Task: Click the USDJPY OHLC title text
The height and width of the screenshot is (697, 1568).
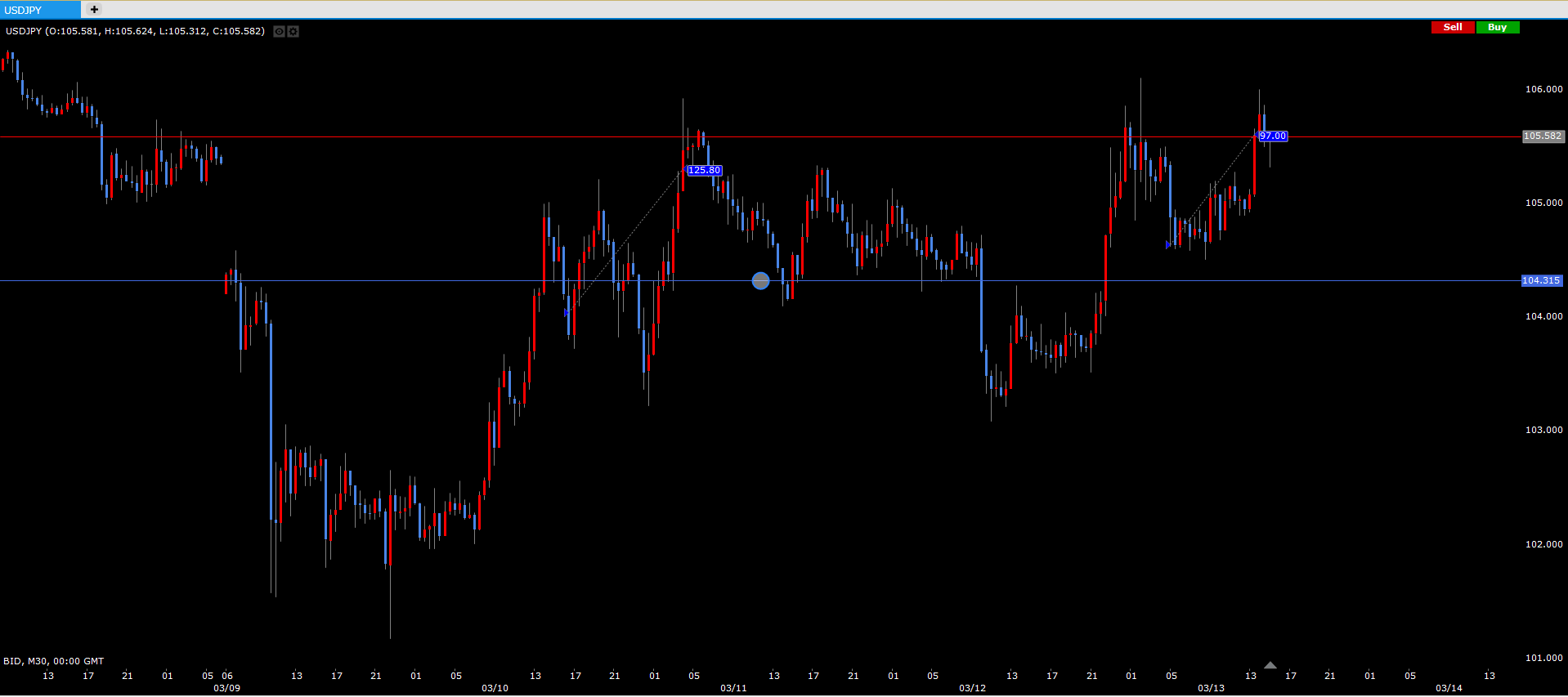Action: [135, 31]
